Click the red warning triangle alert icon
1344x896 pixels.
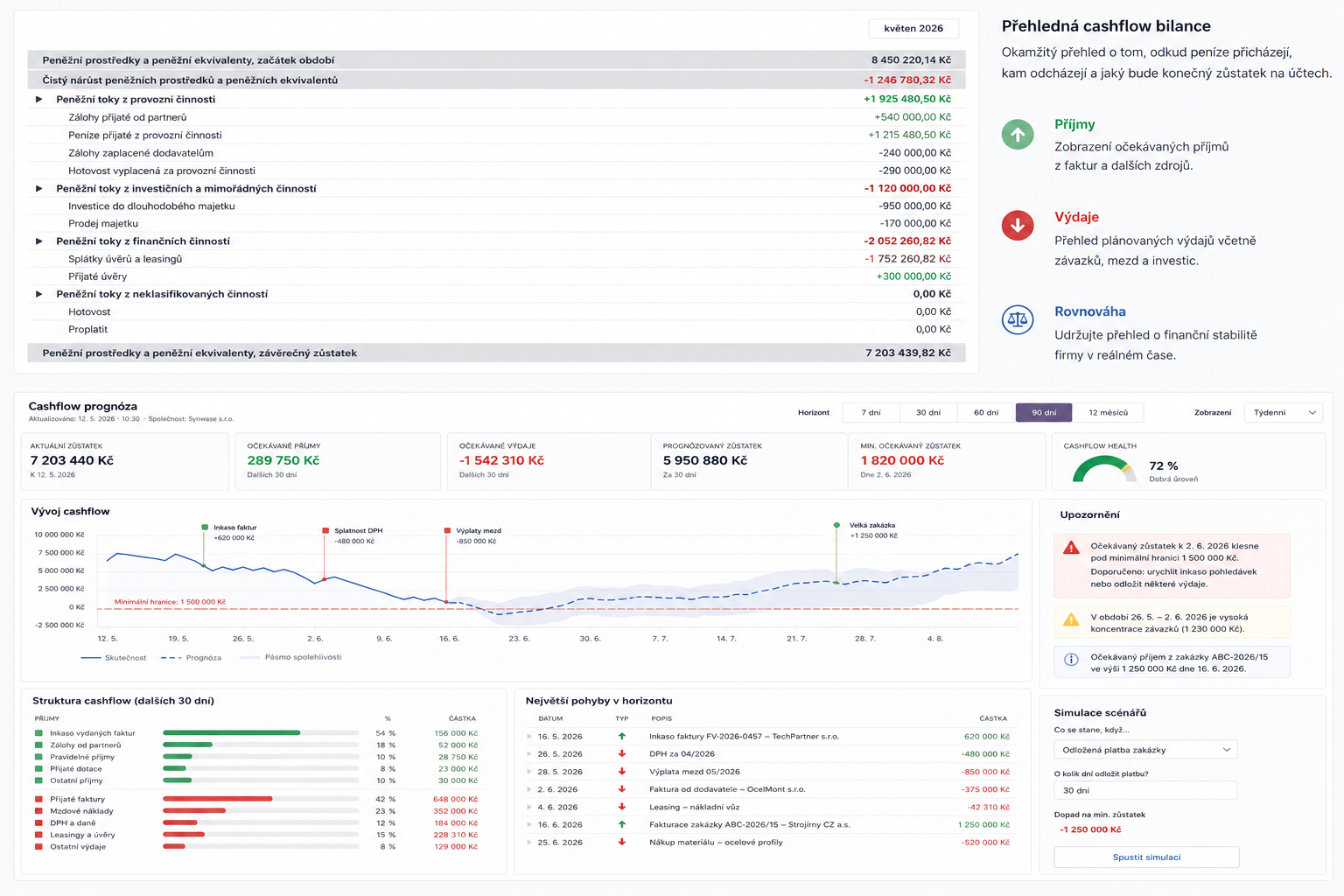[x=1071, y=548]
